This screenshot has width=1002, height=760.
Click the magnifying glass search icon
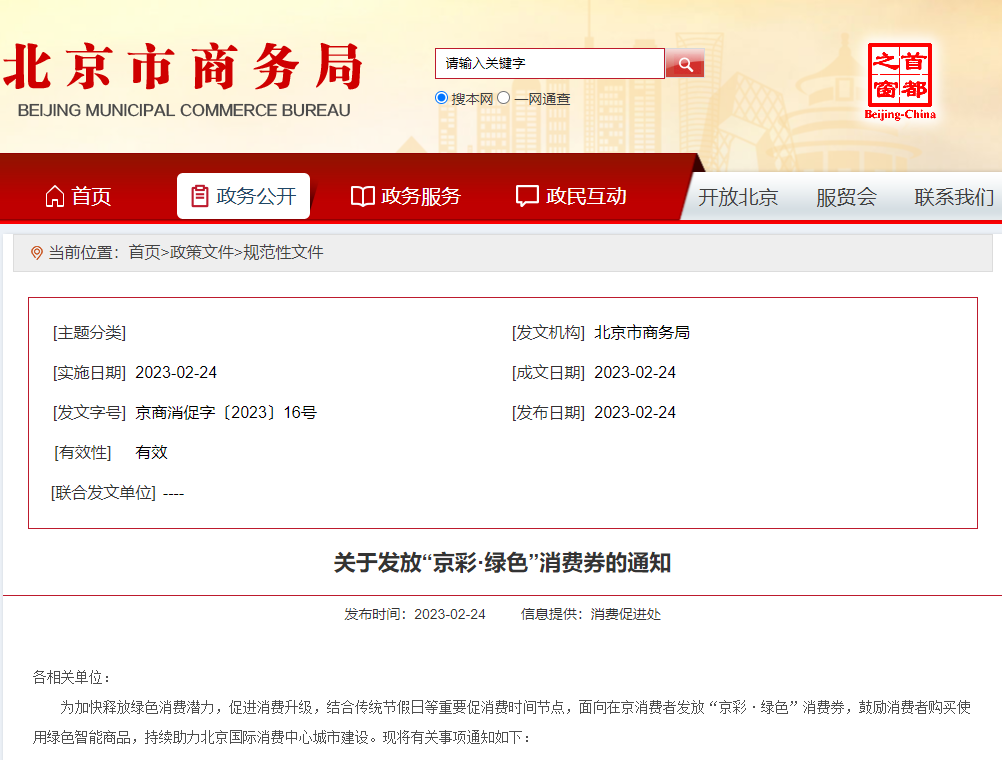(685, 63)
